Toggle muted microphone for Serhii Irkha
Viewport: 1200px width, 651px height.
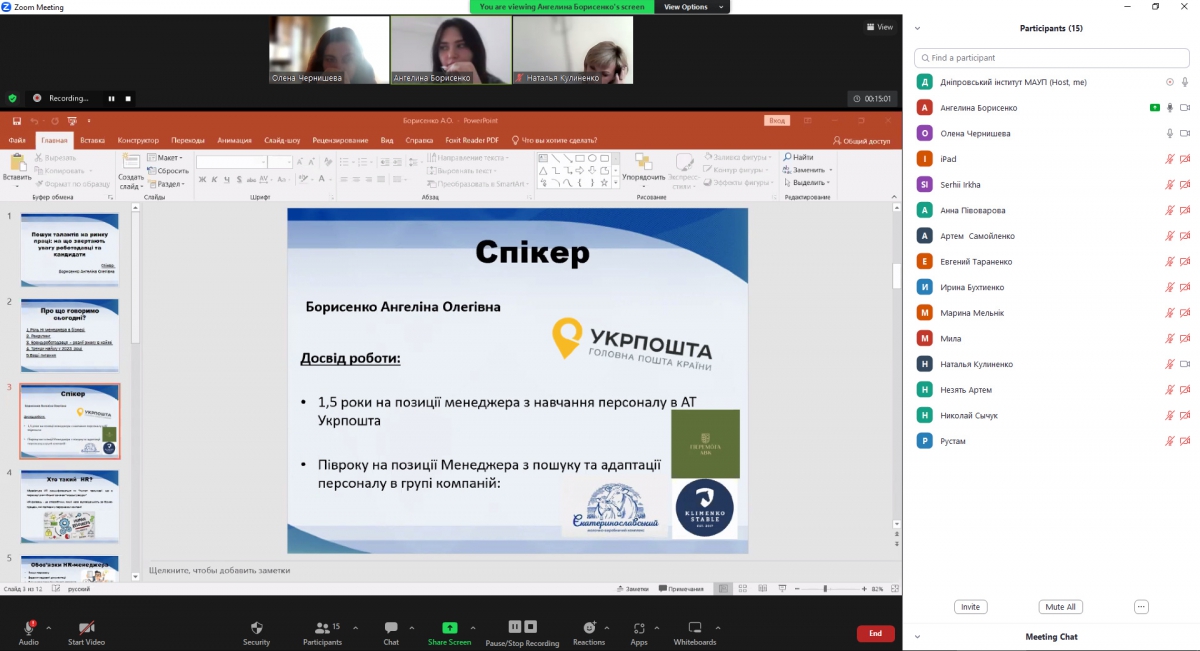(1169, 184)
